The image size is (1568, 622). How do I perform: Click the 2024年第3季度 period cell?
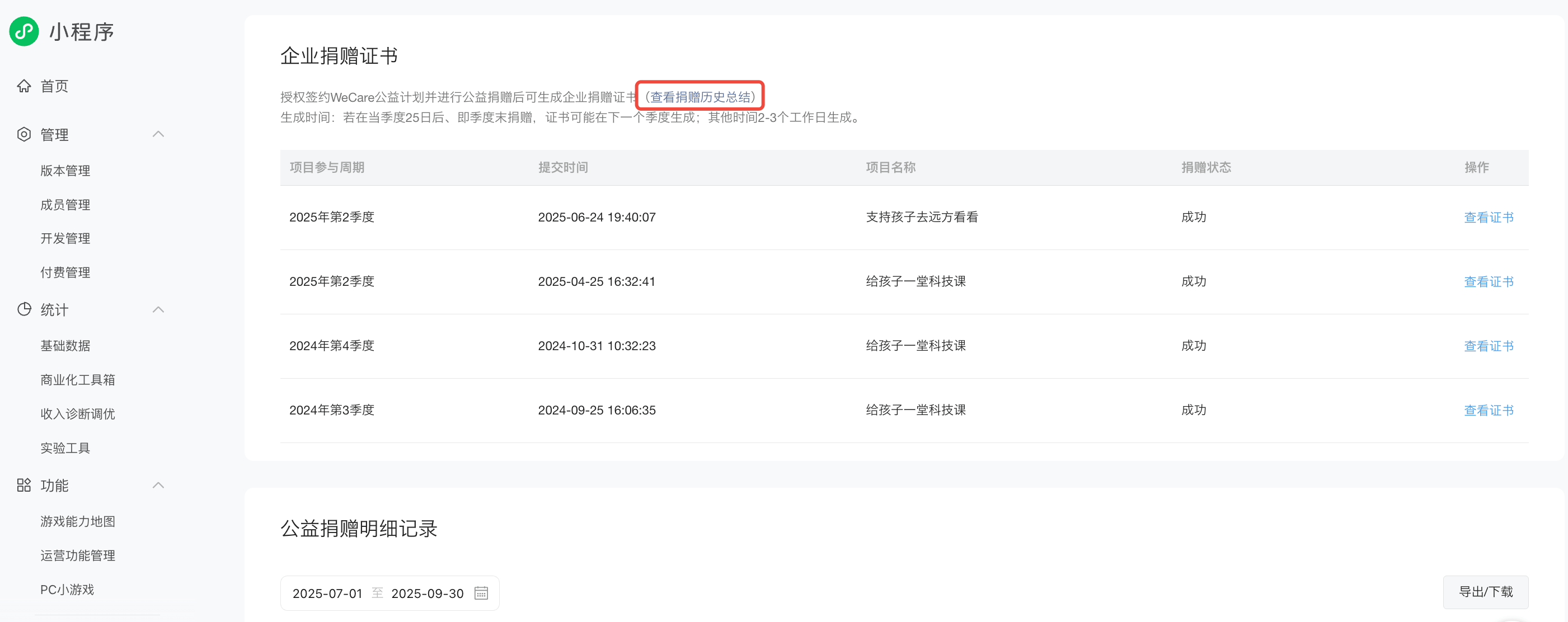click(332, 410)
